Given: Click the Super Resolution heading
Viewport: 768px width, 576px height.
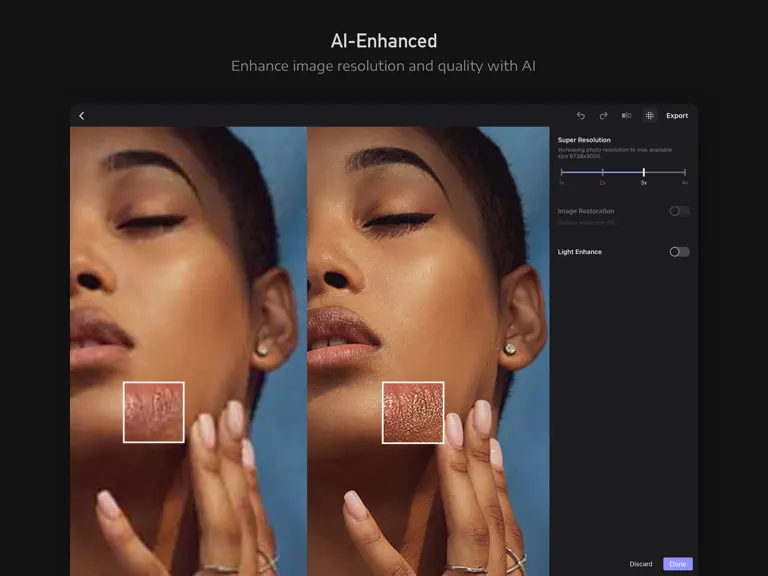Looking at the screenshot, I should point(584,140).
